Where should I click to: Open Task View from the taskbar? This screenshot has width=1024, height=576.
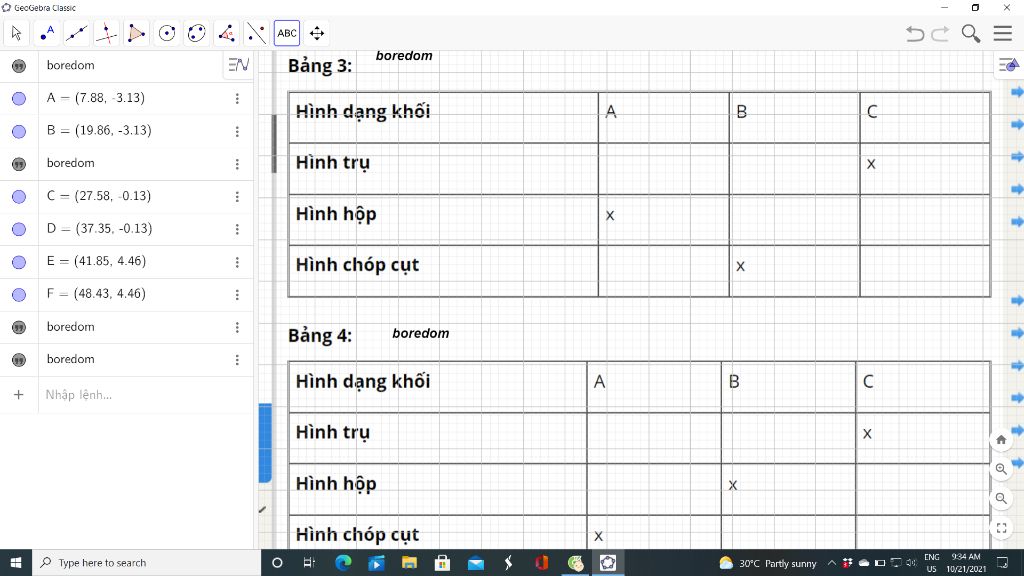(310, 562)
